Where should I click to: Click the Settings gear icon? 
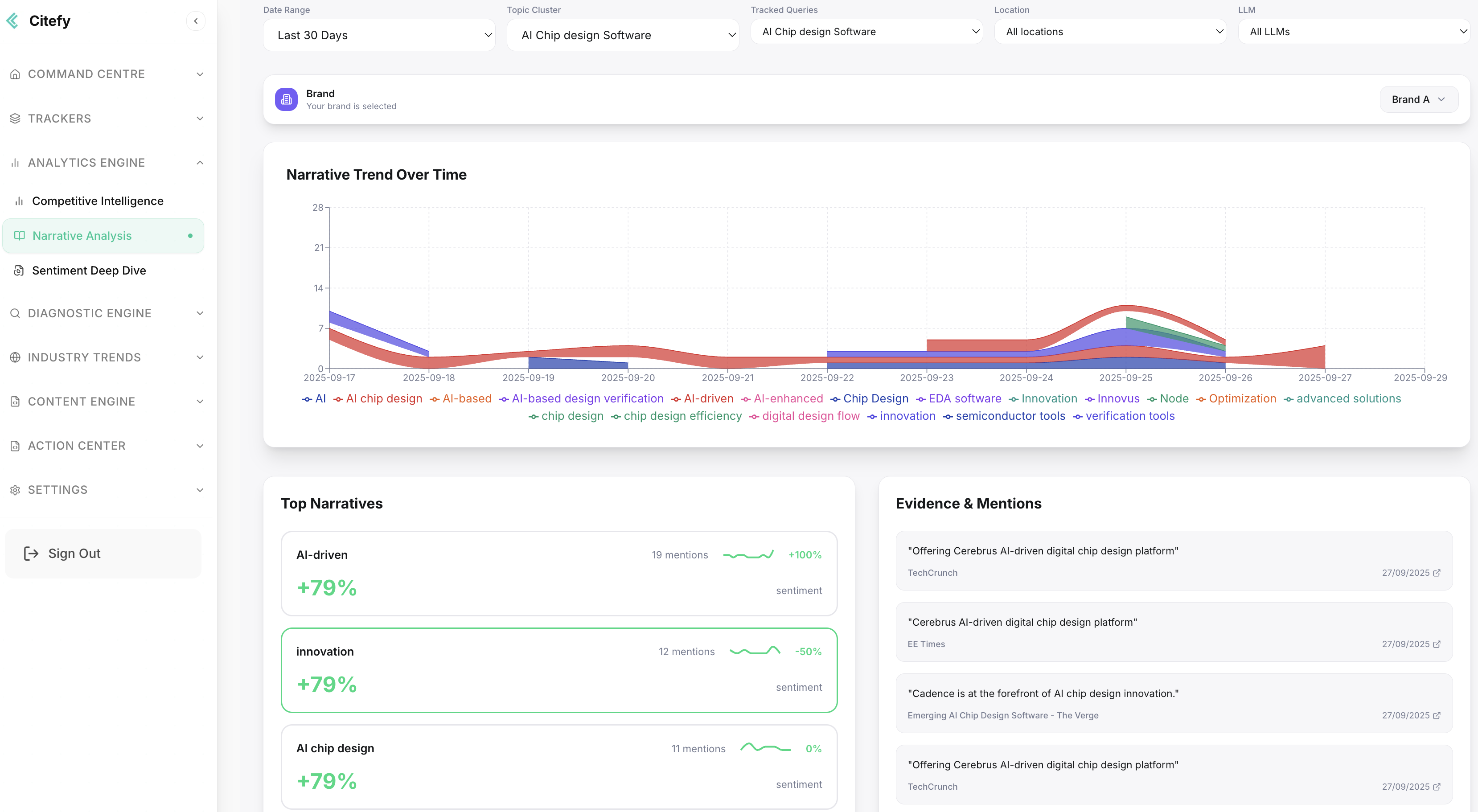(16, 489)
